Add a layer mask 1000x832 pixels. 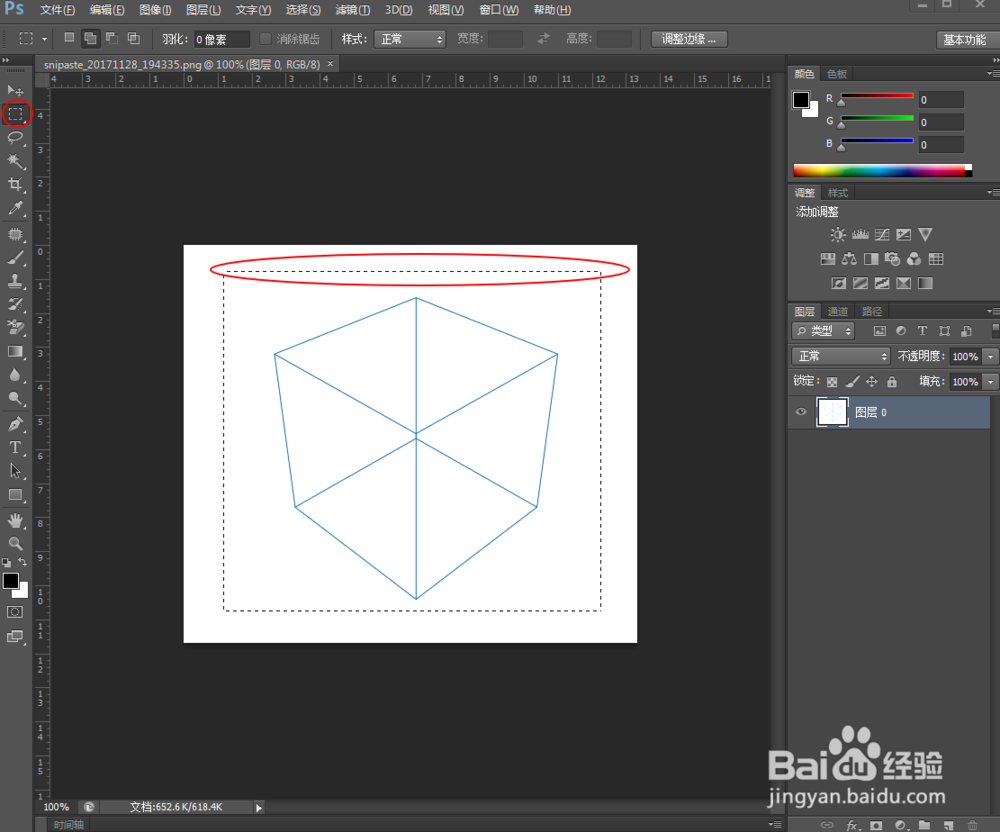pos(876,826)
